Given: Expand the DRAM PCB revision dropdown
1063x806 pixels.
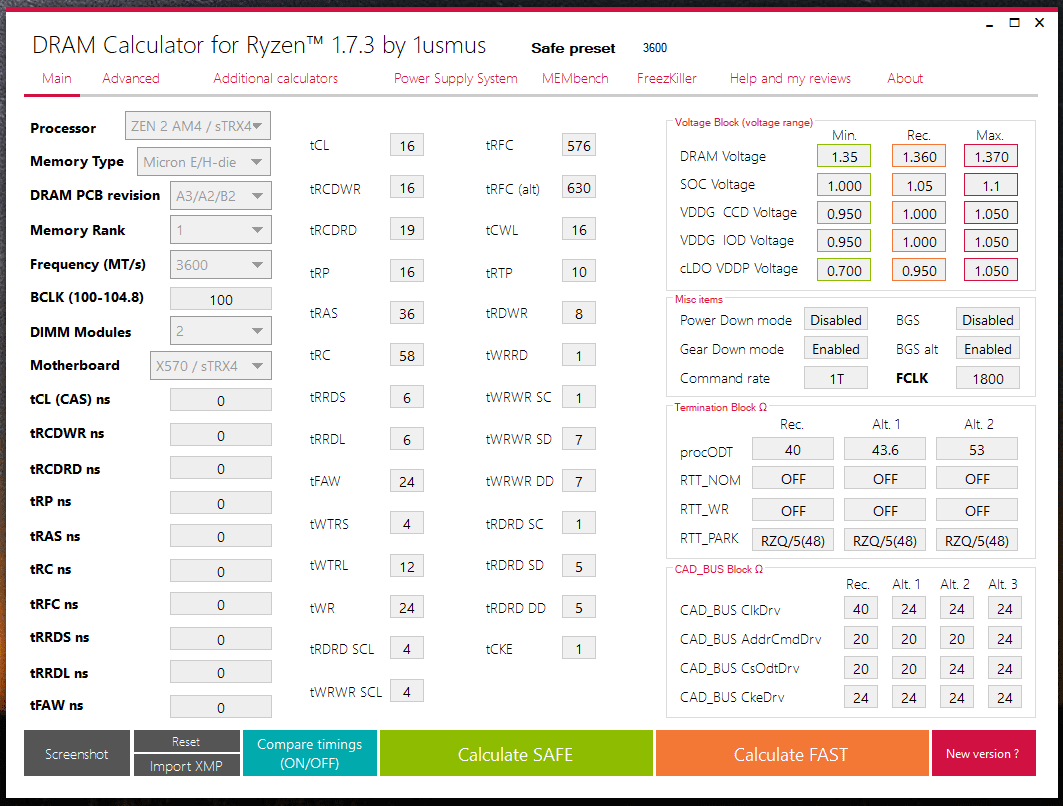Looking at the screenshot, I should tap(220, 196).
